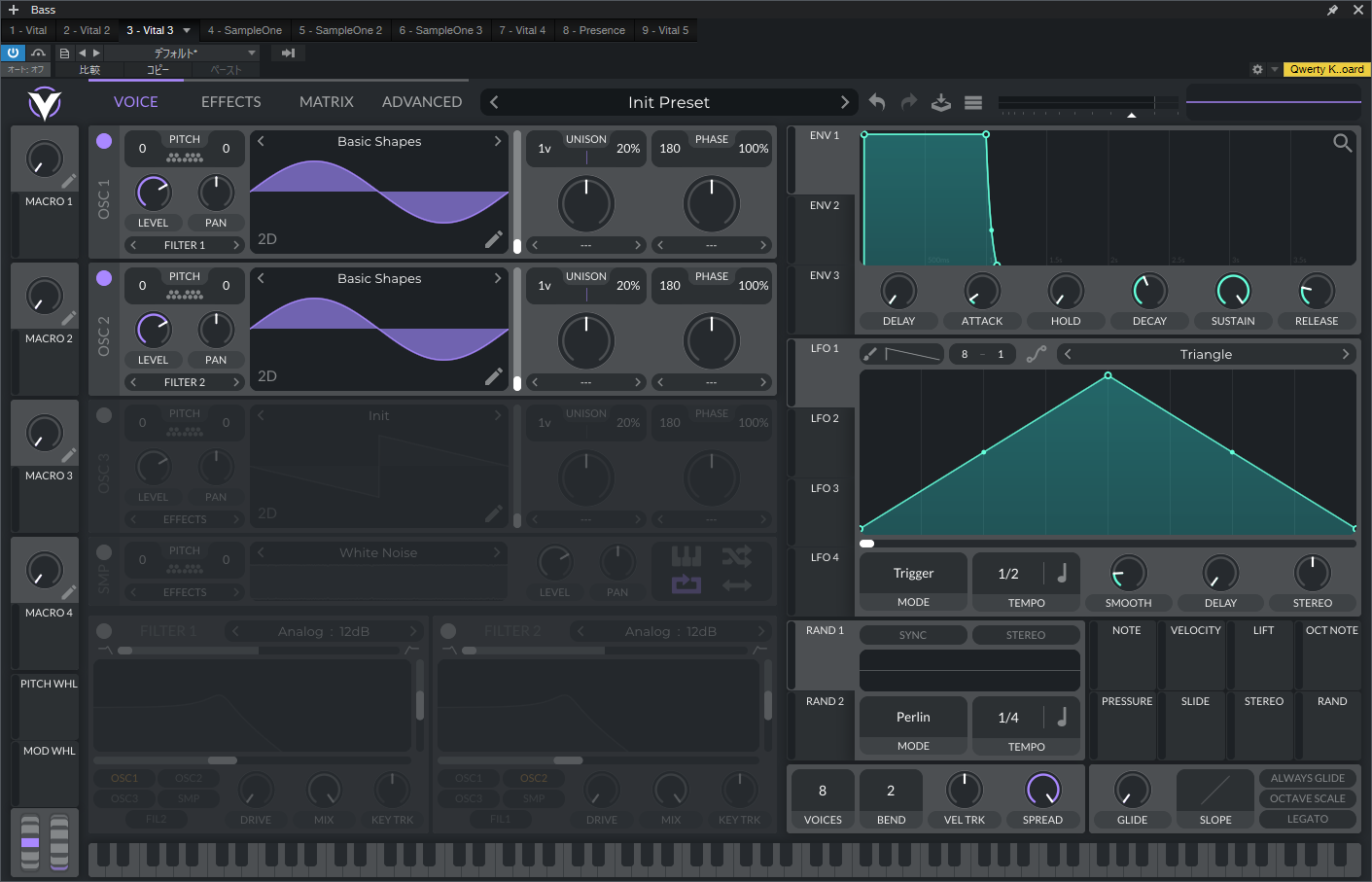Choose the next LFO shape after Triangle
This screenshot has height=882, width=1372.
click(x=1346, y=354)
